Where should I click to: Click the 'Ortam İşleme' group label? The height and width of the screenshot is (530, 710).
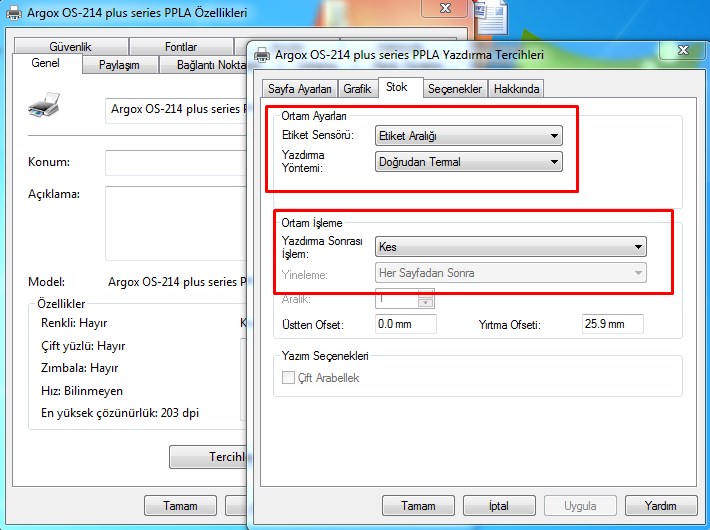click(x=312, y=223)
